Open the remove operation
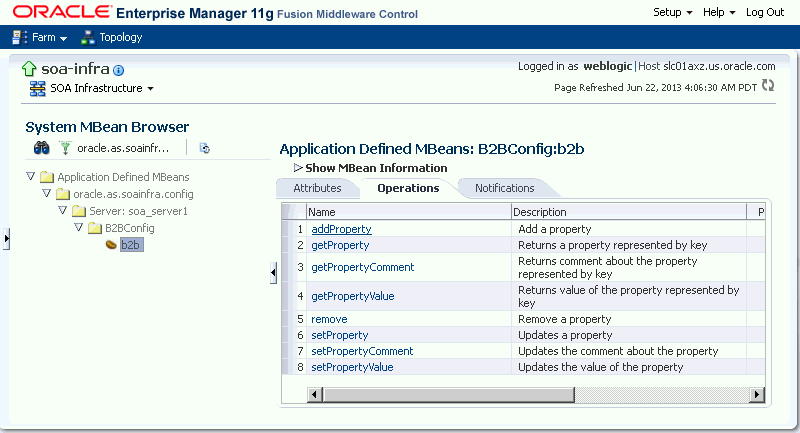The width and height of the screenshot is (800, 433). (x=329, y=319)
